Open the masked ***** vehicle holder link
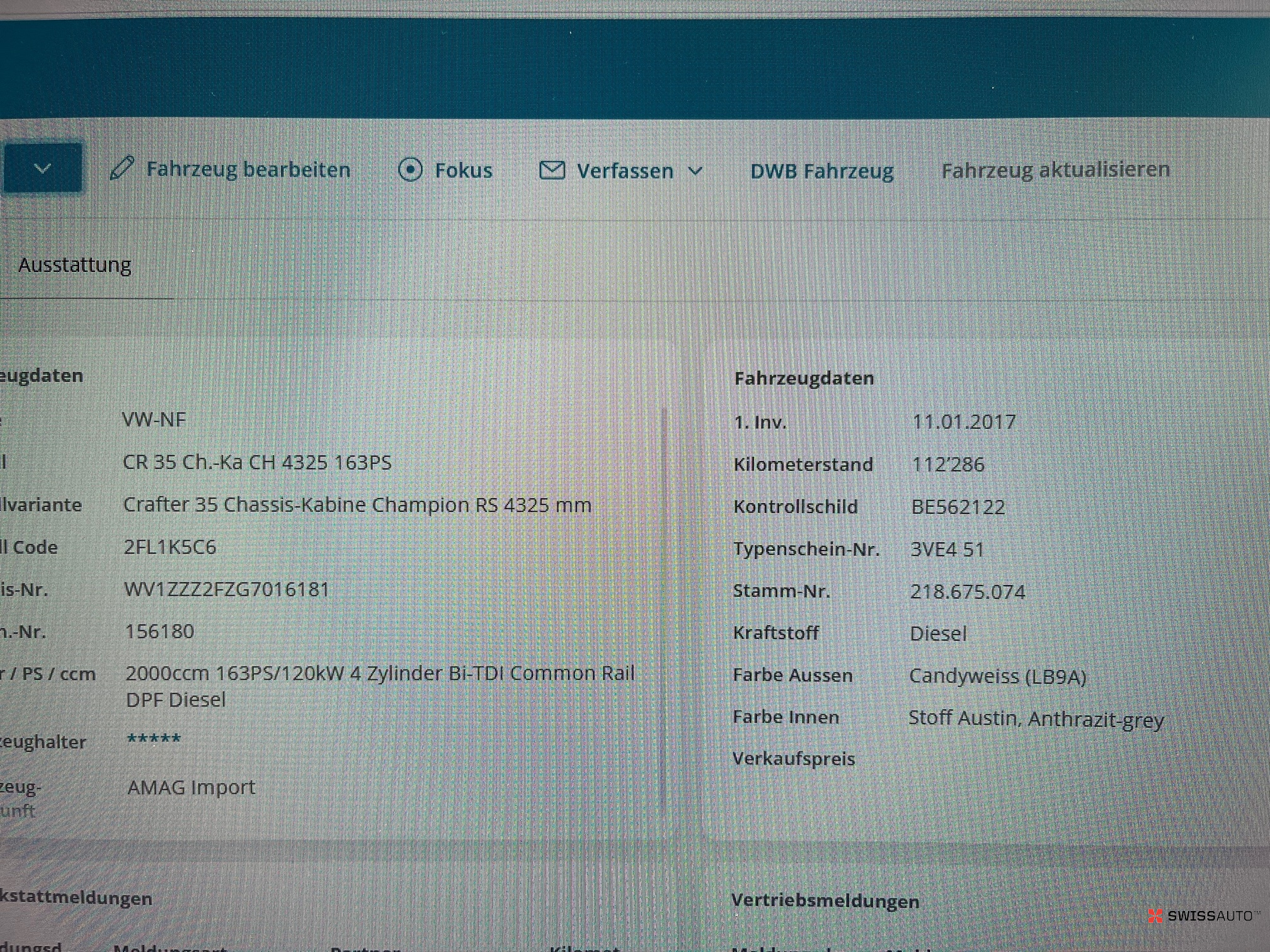The image size is (1270, 952). pyautogui.click(x=154, y=738)
